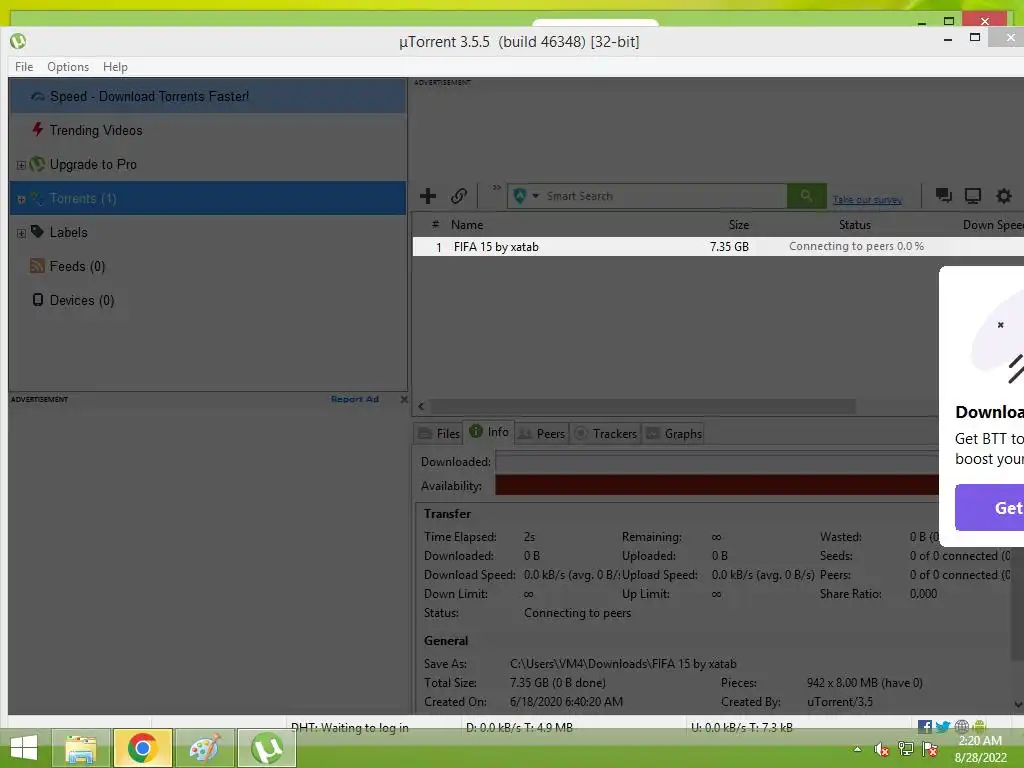Click the purple Get button in popup
This screenshot has height=768, width=1024.
click(x=989, y=507)
